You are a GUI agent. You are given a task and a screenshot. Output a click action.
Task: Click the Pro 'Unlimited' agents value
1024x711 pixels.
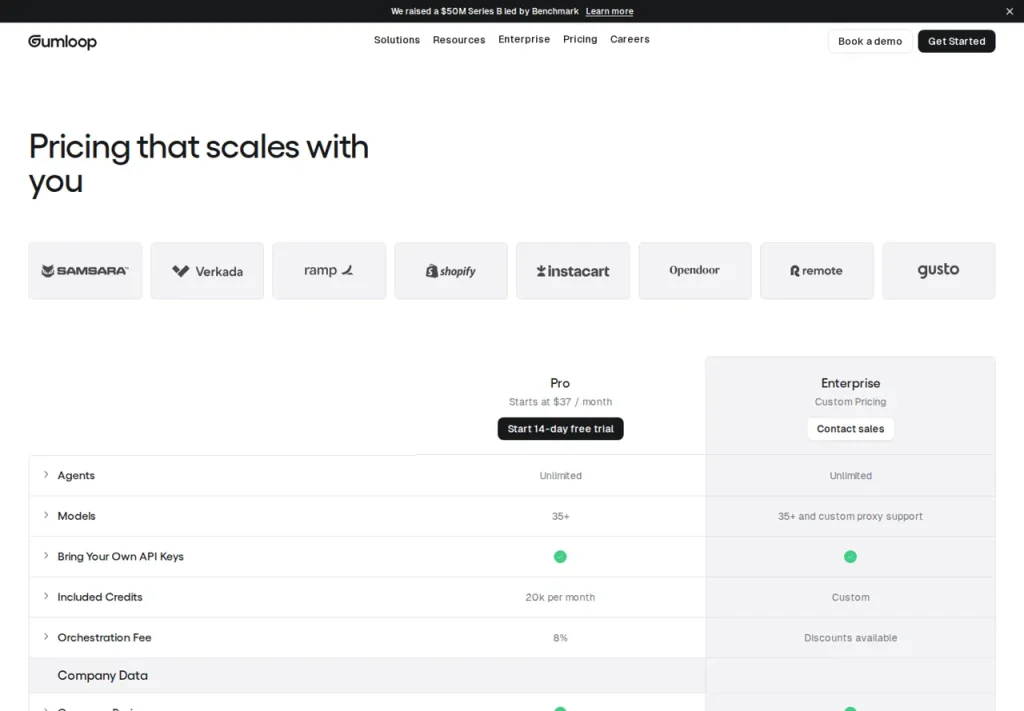pyautogui.click(x=560, y=475)
